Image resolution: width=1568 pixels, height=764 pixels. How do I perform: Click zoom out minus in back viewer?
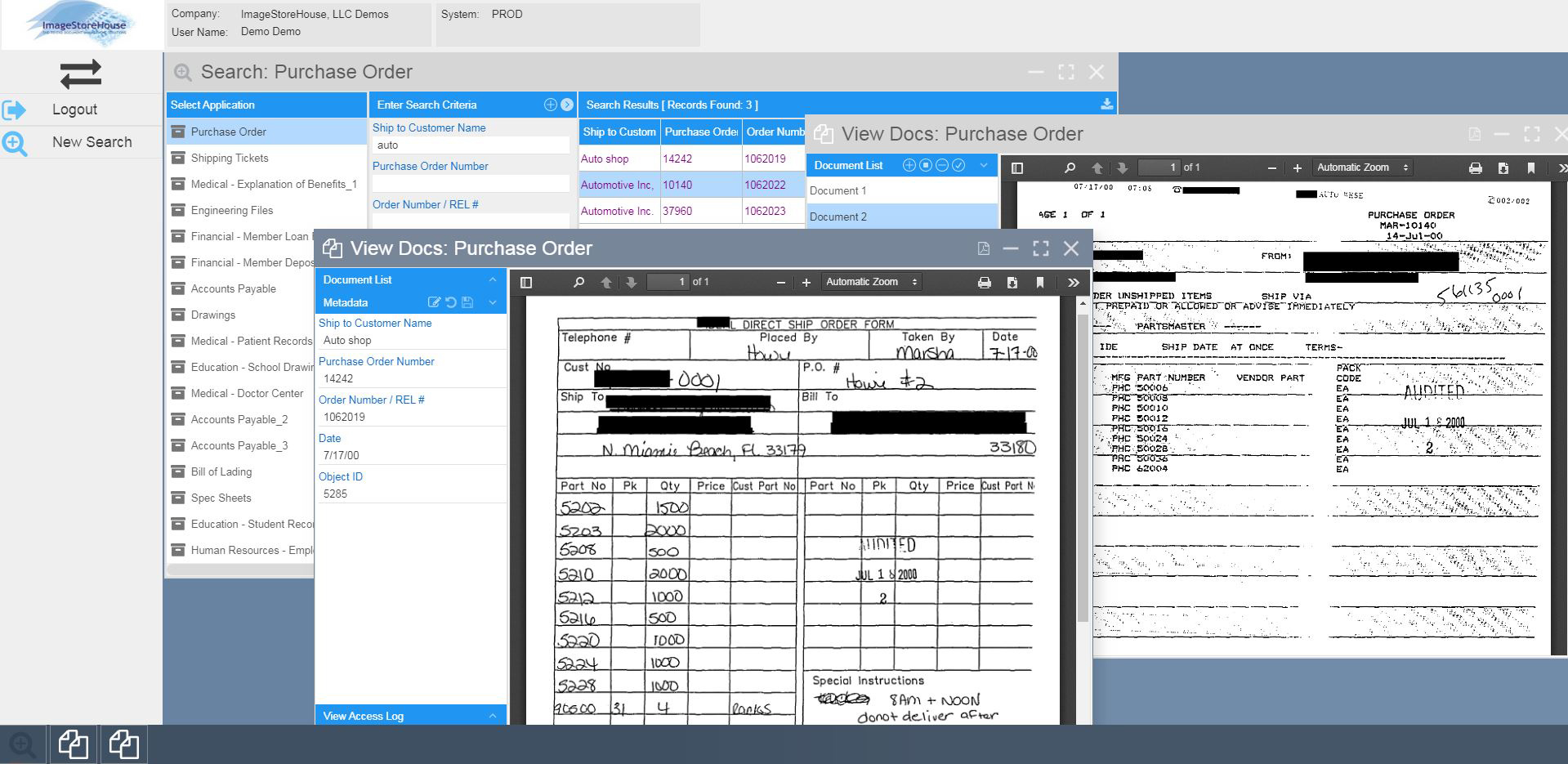[x=1271, y=168]
